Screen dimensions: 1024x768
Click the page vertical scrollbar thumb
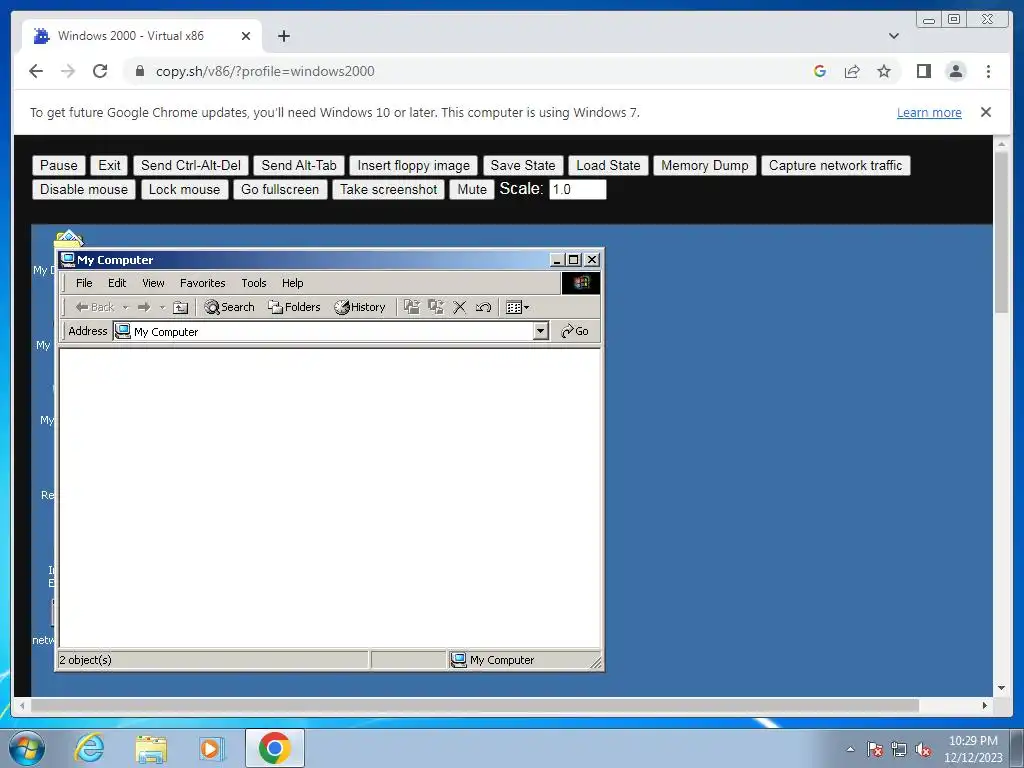1002,232
